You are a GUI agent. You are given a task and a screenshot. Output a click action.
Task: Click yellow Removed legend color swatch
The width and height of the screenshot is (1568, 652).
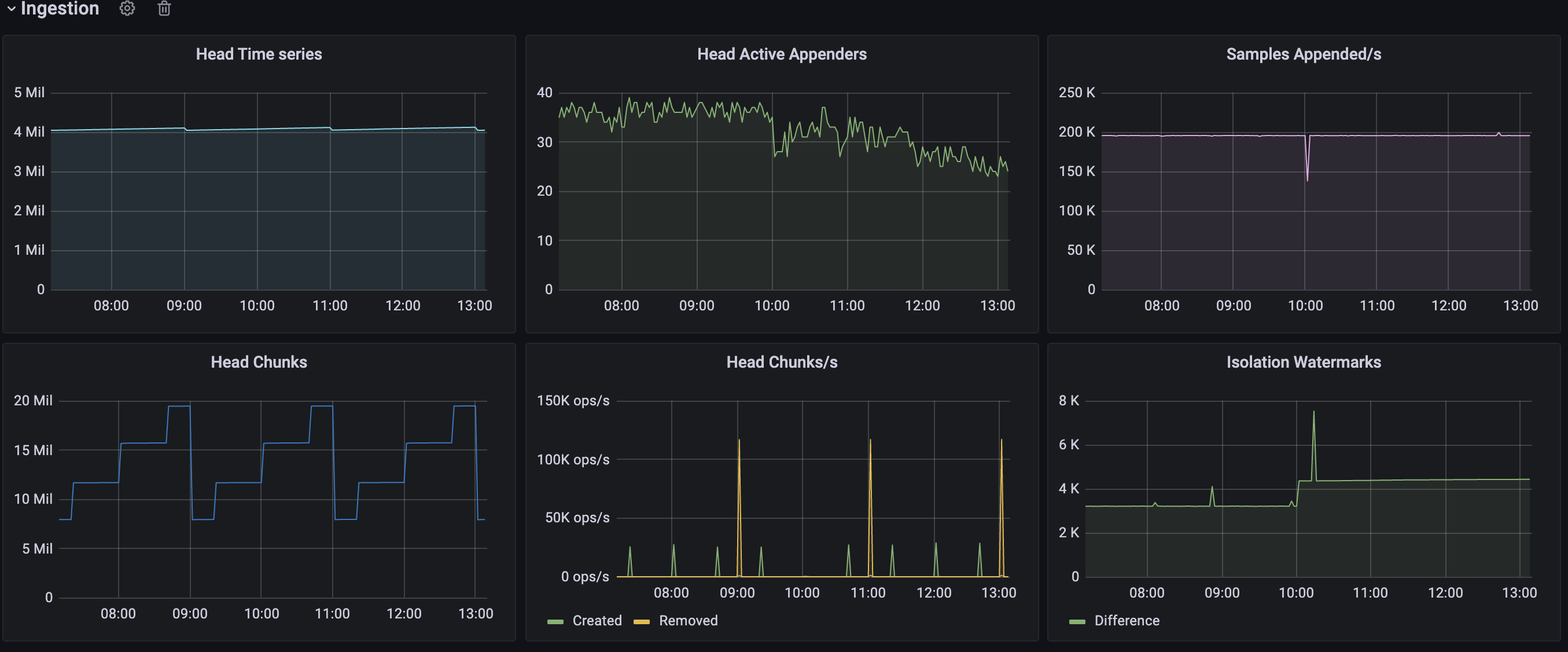click(x=642, y=621)
